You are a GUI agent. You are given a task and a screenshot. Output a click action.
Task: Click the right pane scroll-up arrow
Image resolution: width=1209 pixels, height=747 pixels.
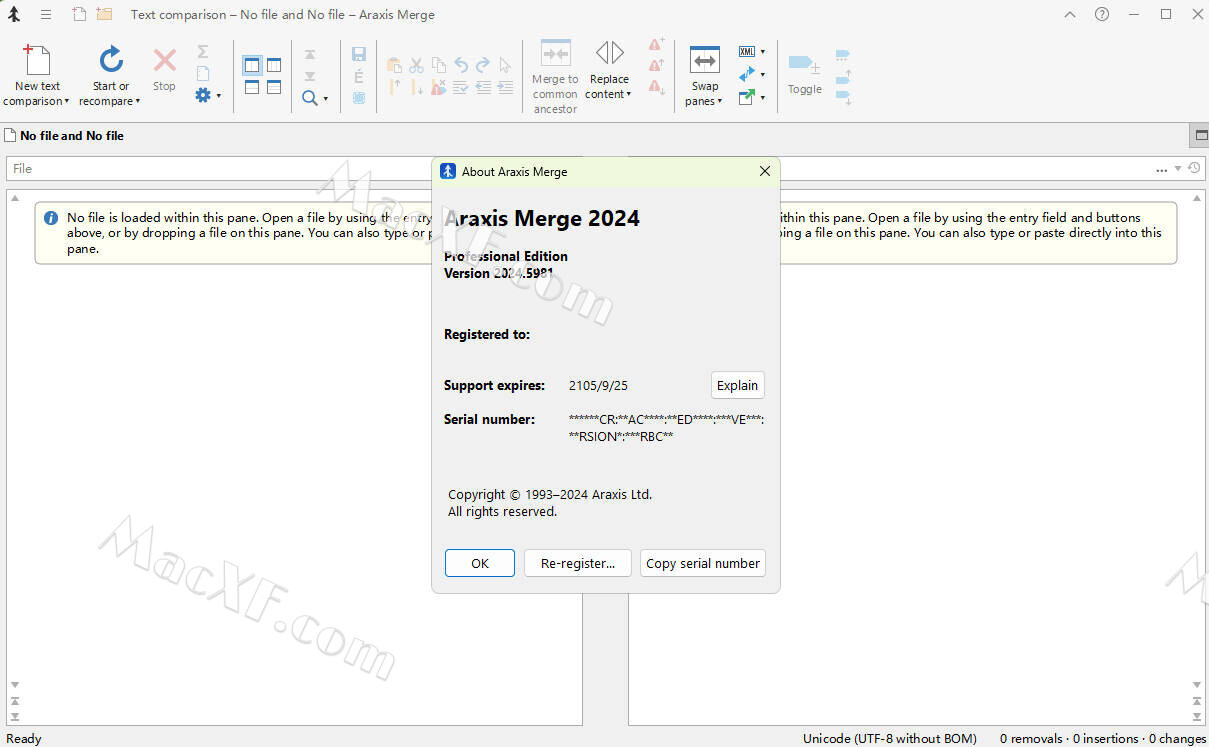tap(1198, 198)
